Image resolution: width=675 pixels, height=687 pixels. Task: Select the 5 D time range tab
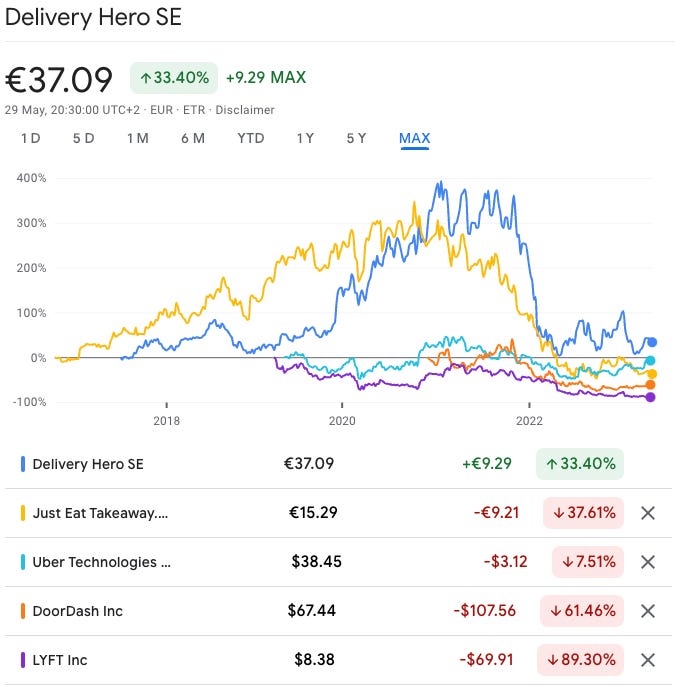tap(83, 138)
